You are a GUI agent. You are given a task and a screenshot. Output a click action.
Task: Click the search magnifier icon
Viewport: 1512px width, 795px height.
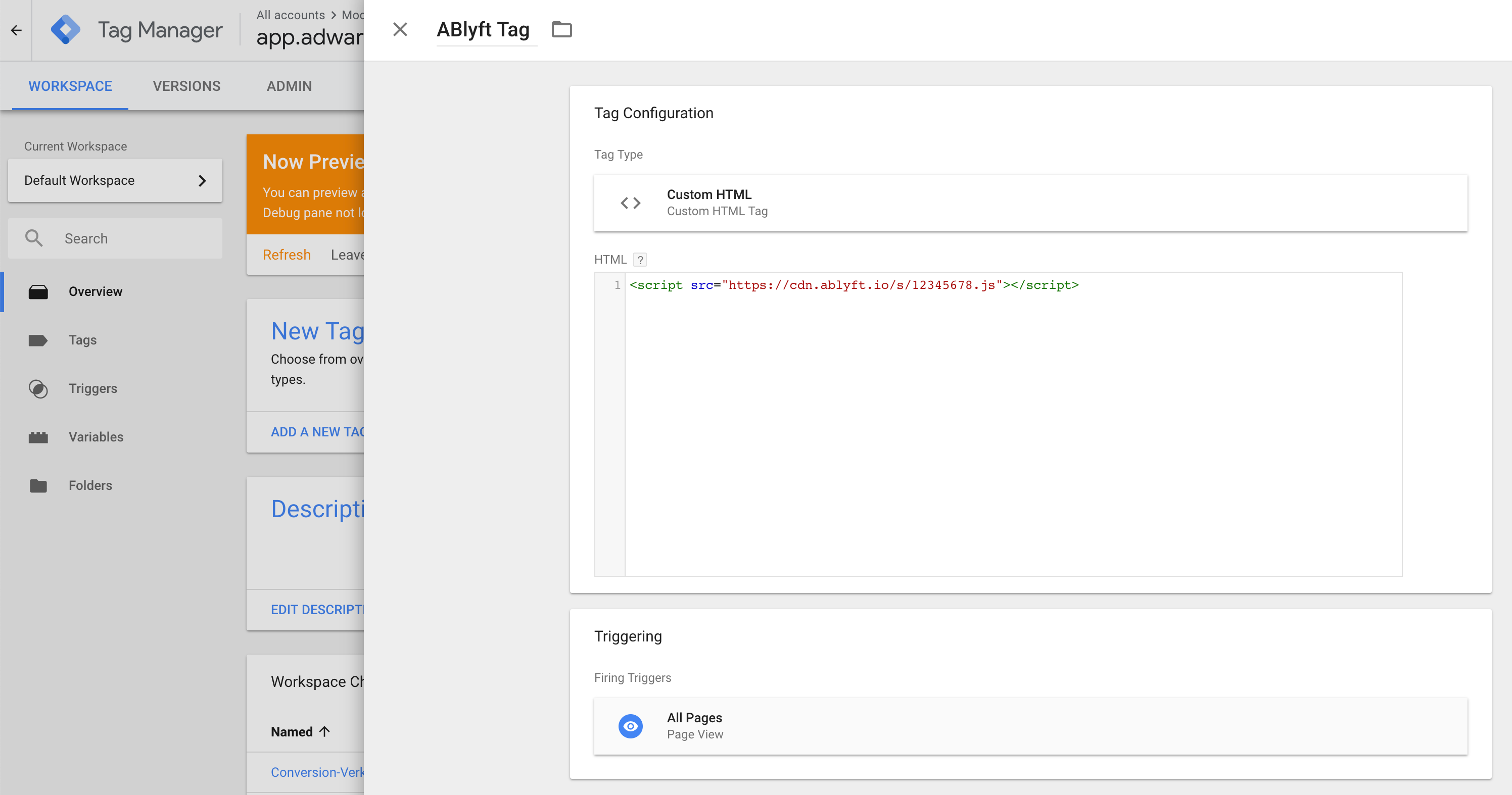[34, 238]
